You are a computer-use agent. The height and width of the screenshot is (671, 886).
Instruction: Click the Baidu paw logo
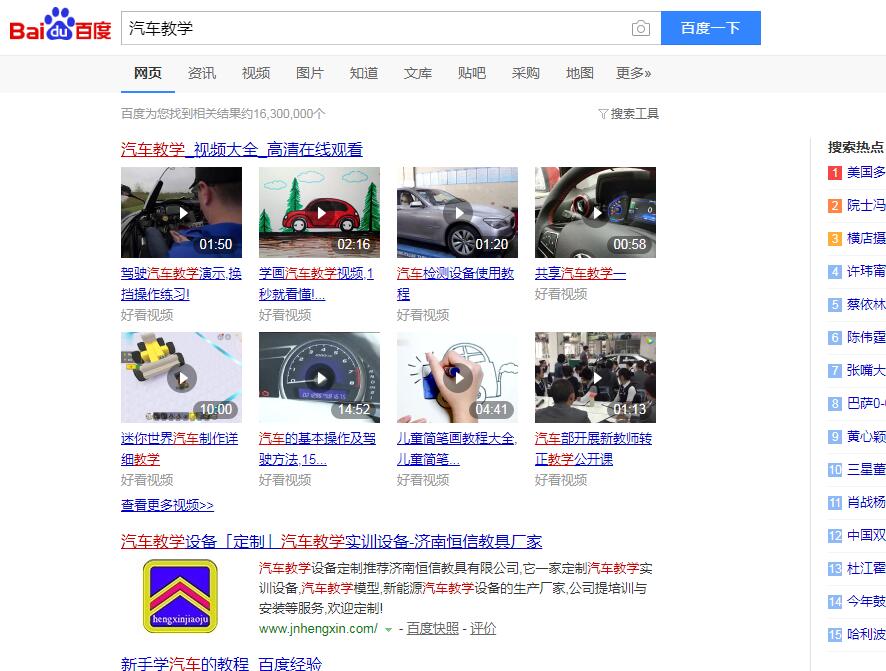click(60, 25)
